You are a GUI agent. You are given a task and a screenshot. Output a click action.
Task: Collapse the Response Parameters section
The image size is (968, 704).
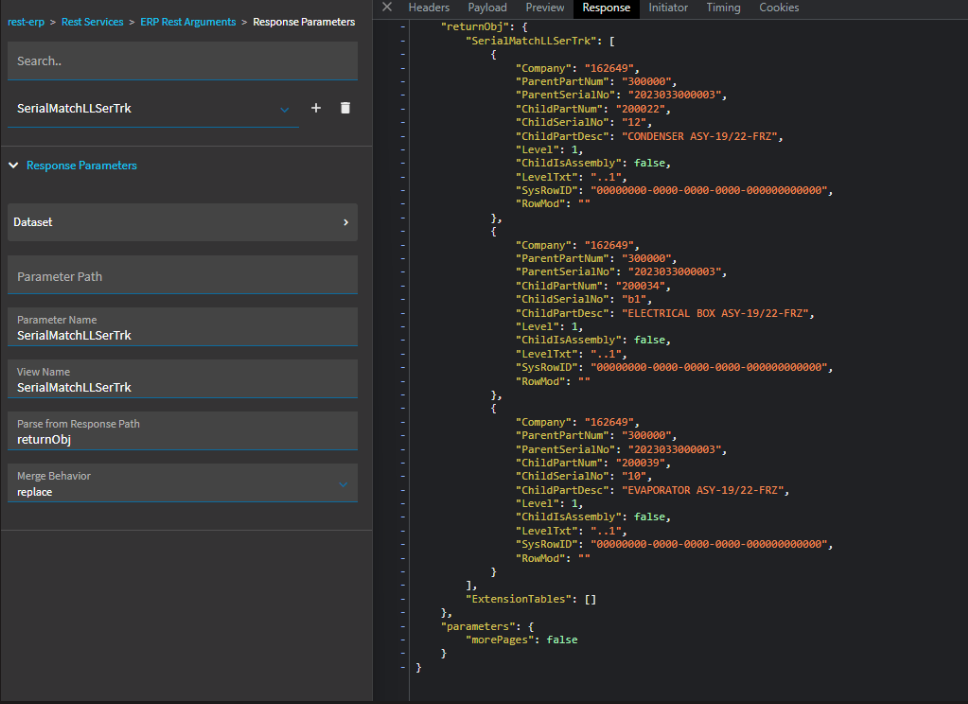14,166
